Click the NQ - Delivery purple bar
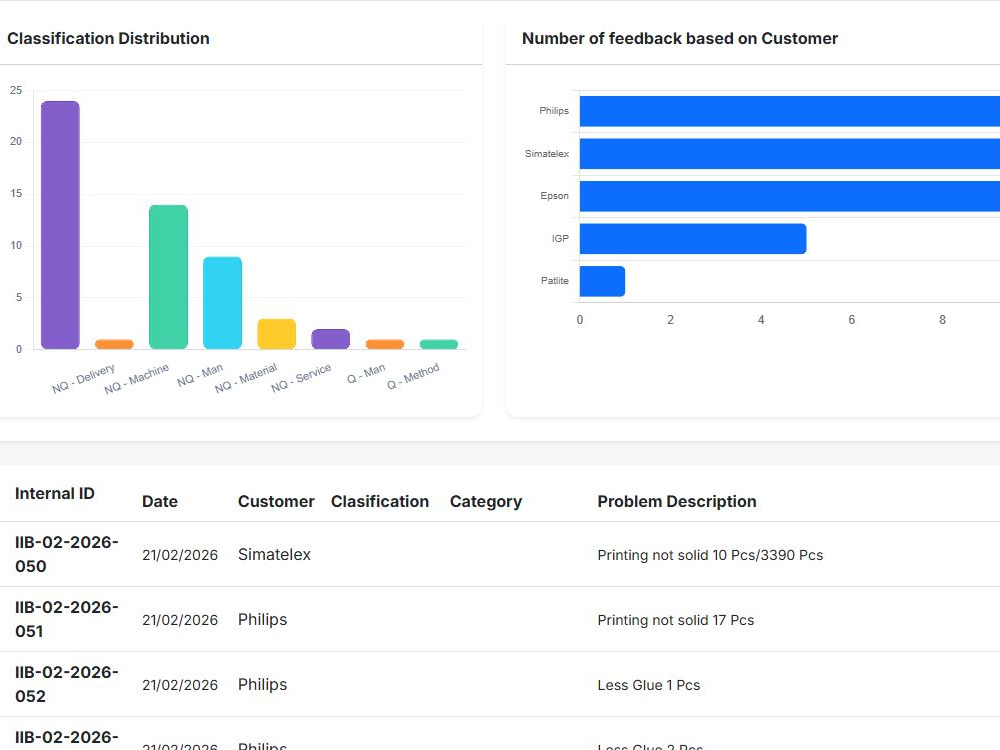The width and height of the screenshot is (1000, 750). coord(60,225)
